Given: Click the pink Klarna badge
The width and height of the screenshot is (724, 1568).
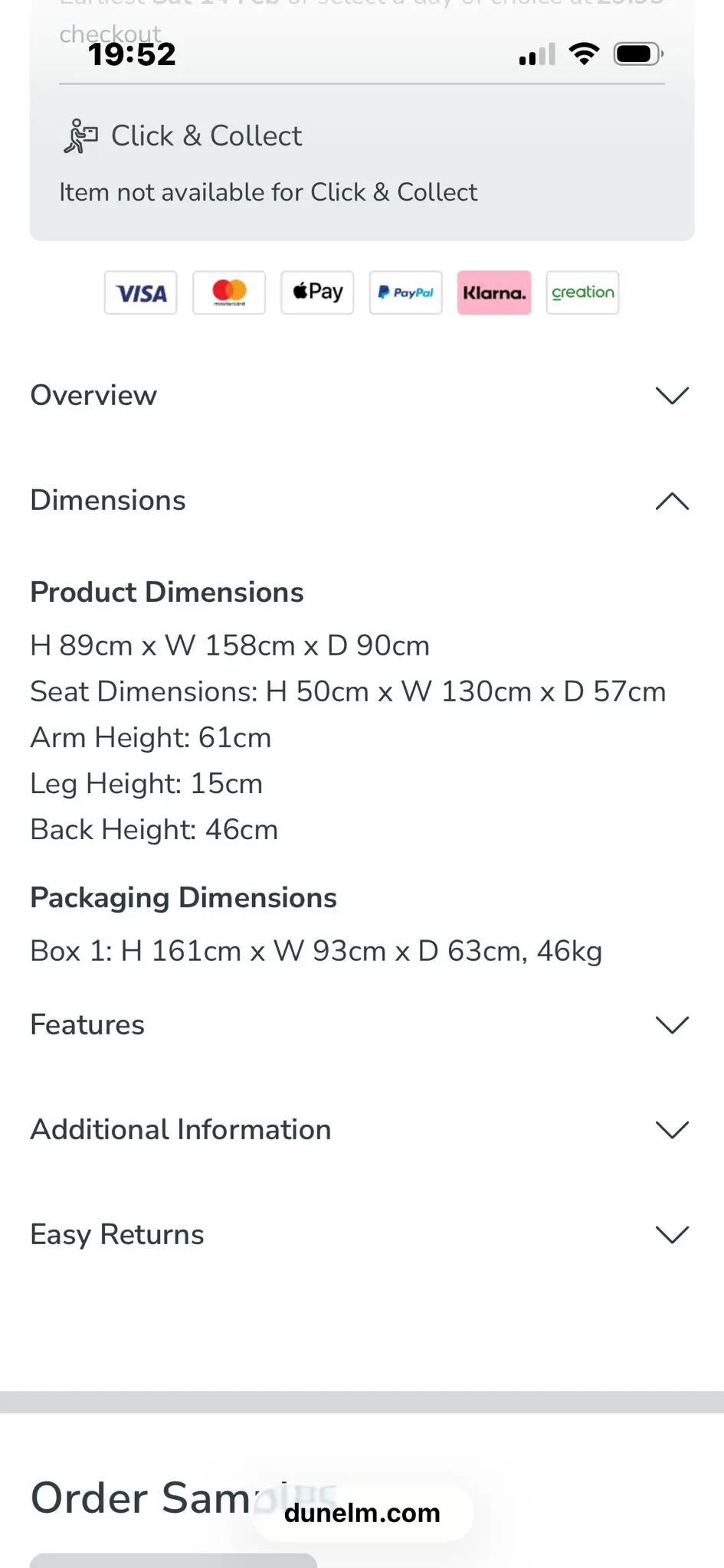Looking at the screenshot, I should coord(494,292).
